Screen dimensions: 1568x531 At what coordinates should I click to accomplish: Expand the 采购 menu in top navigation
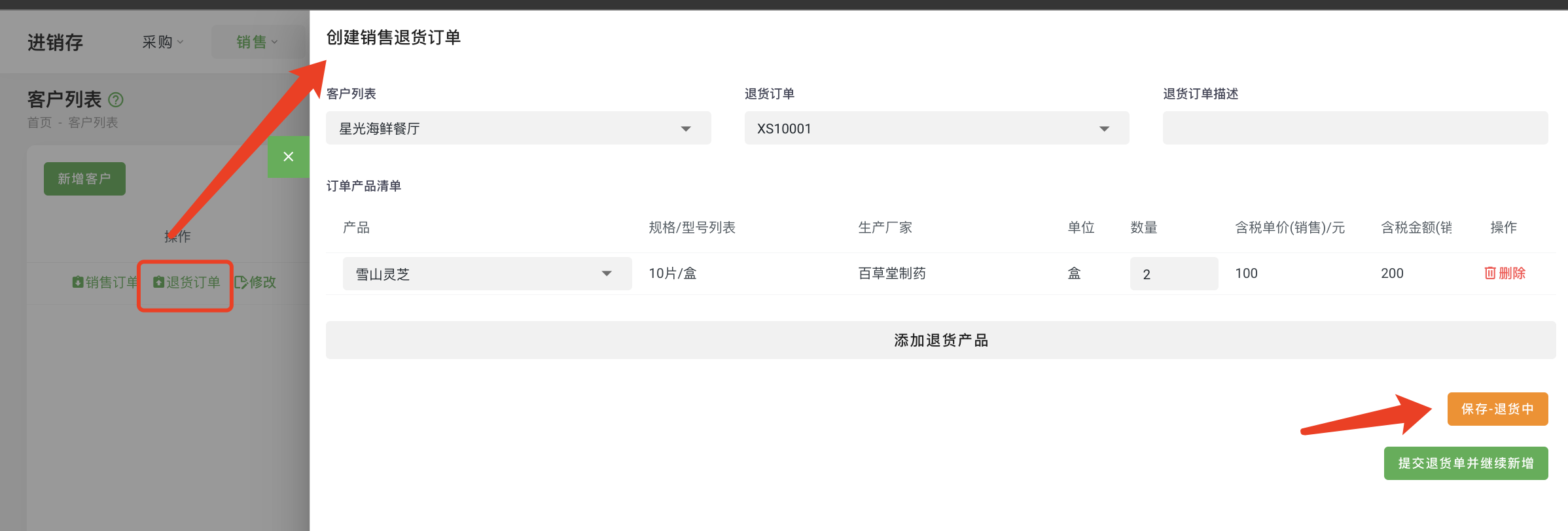(163, 42)
